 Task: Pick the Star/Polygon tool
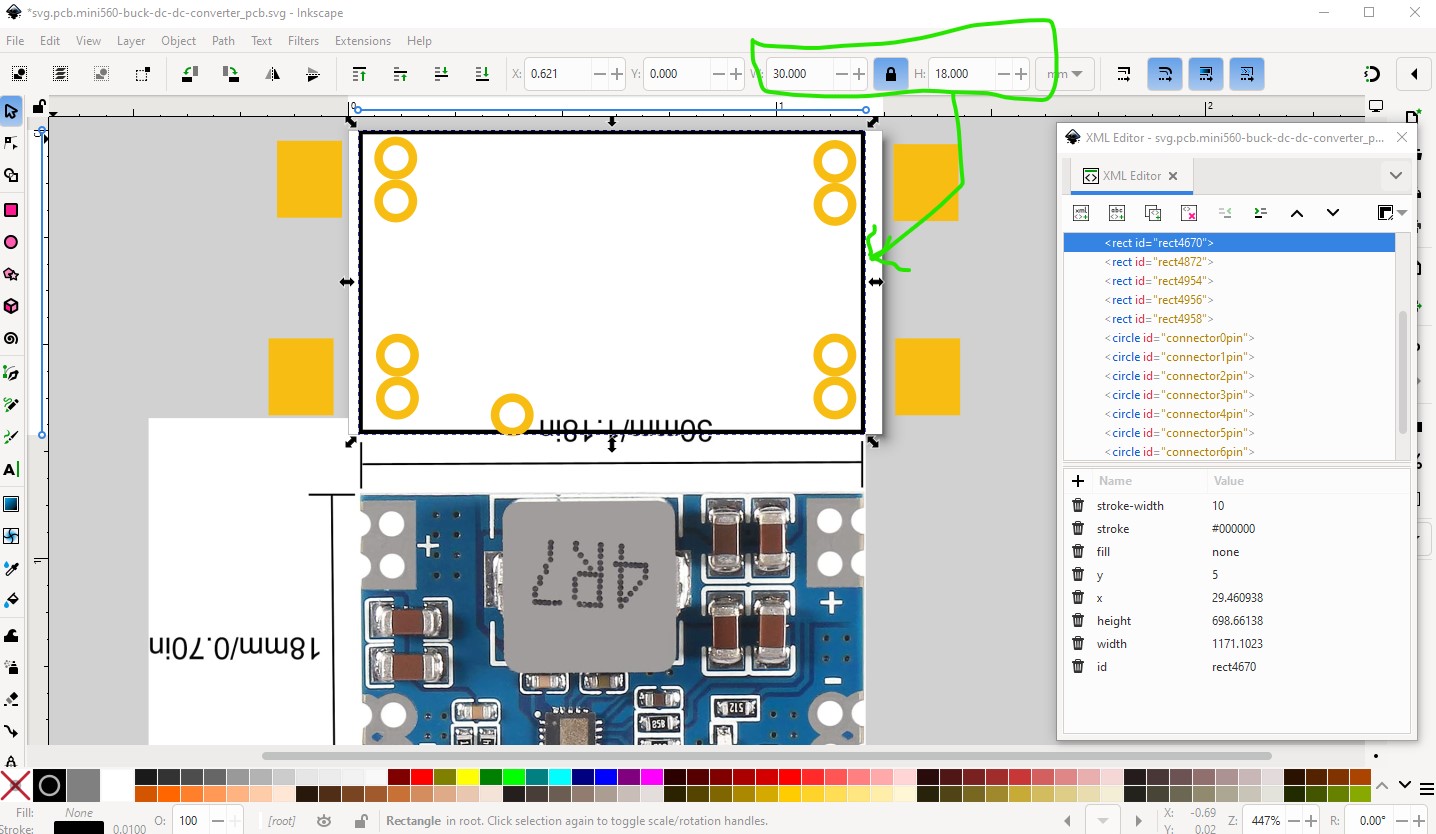pos(12,274)
